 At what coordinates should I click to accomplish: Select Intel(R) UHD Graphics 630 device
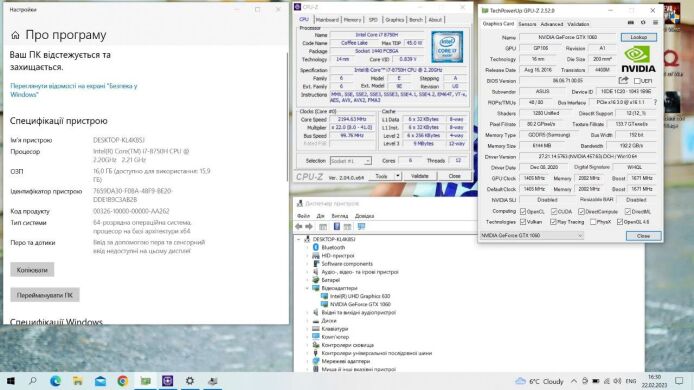click(x=360, y=296)
